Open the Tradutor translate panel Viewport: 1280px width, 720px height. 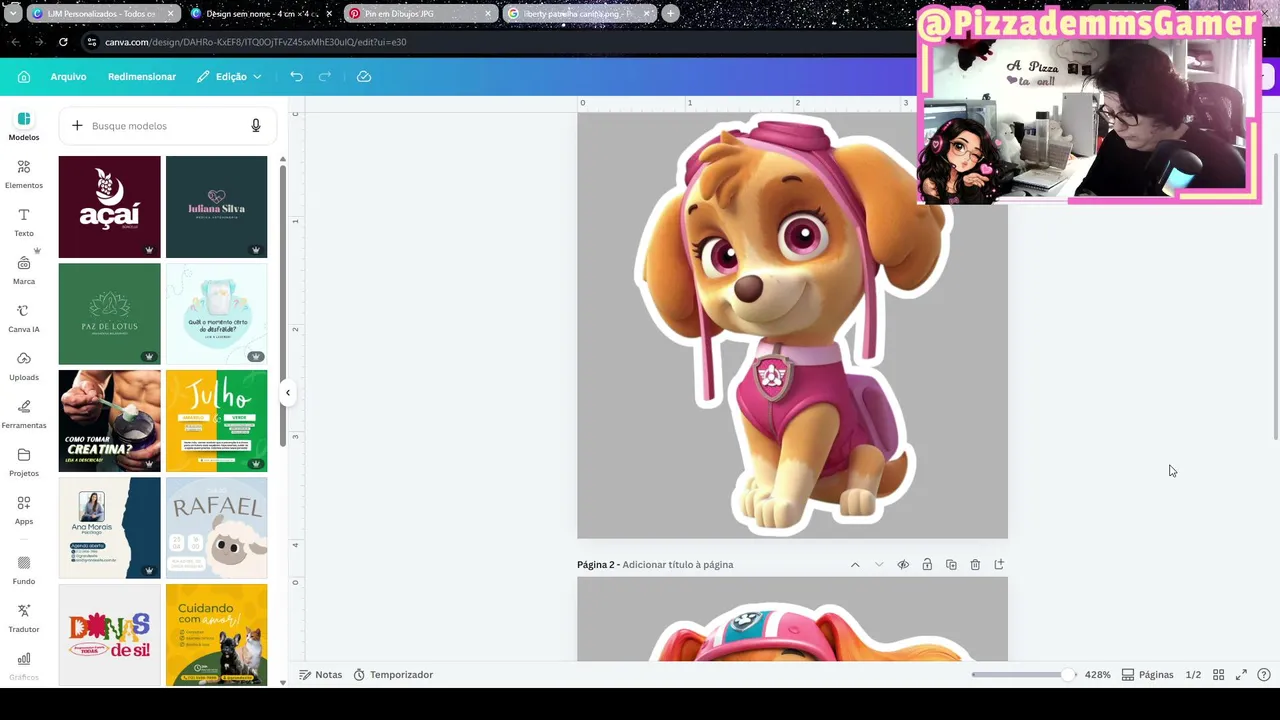tap(24, 618)
